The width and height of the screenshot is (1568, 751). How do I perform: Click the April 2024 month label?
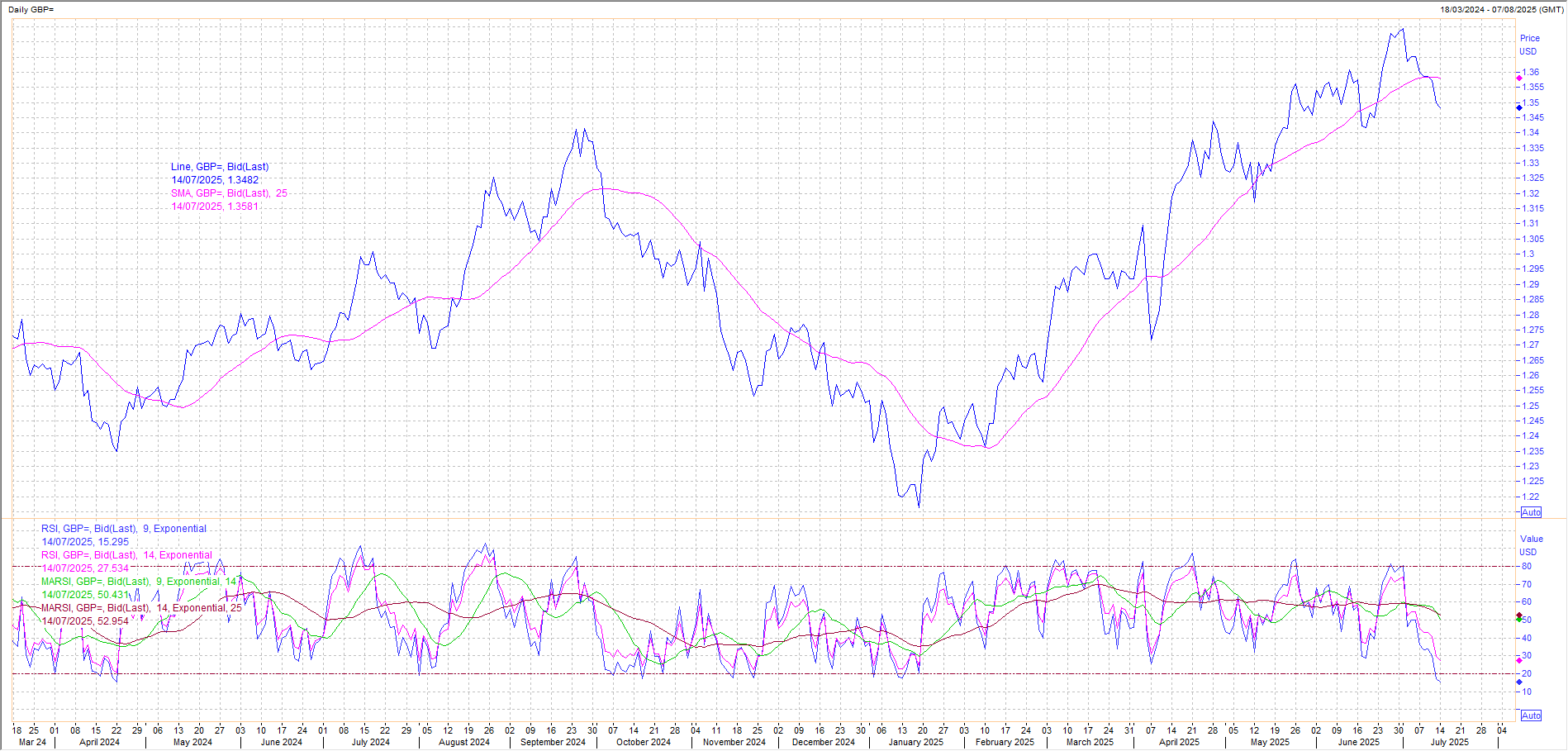coord(99,743)
